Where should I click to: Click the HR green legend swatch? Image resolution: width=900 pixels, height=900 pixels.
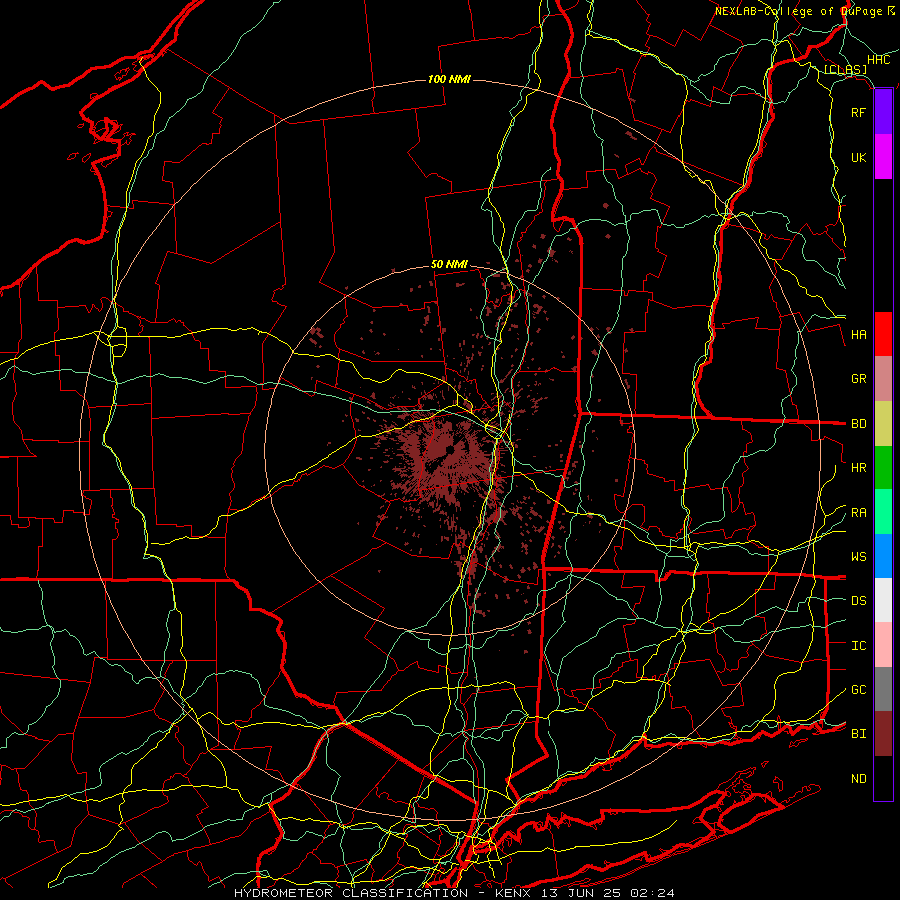pos(883,468)
